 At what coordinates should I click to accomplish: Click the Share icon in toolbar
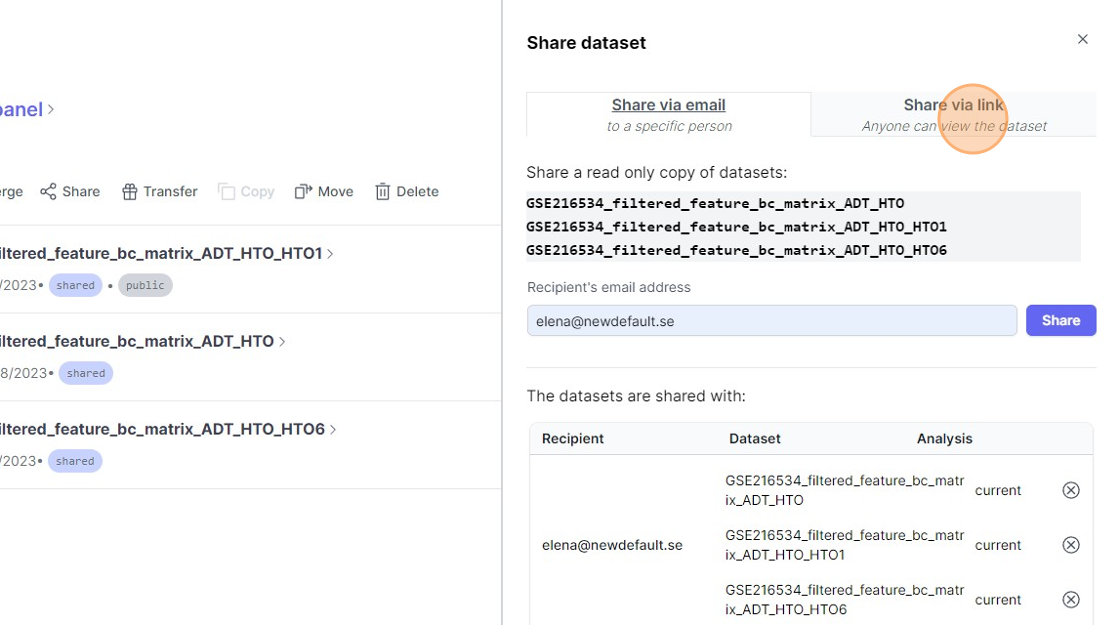pyautogui.click(x=48, y=192)
